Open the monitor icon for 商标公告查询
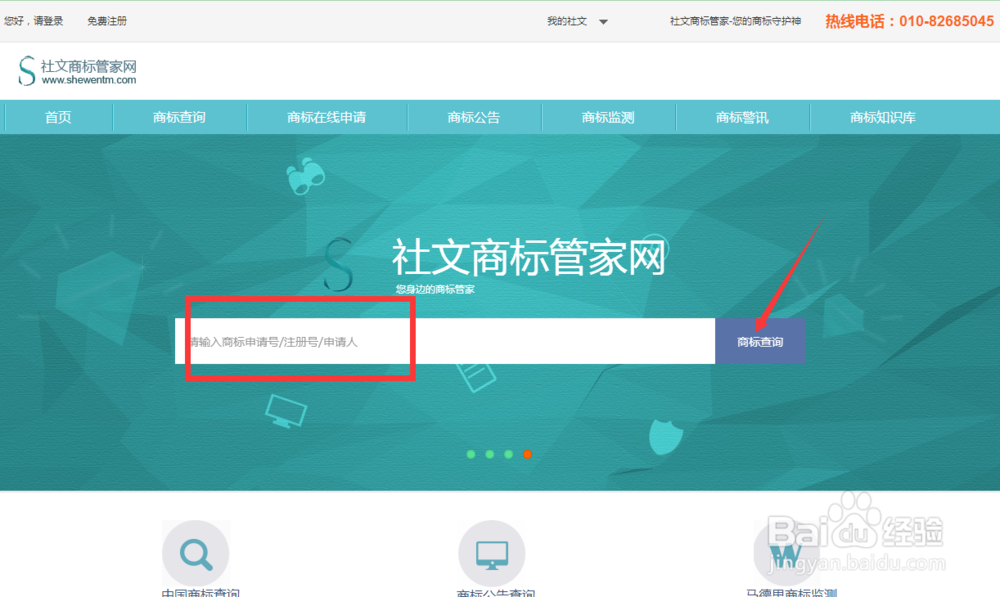 click(492, 554)
